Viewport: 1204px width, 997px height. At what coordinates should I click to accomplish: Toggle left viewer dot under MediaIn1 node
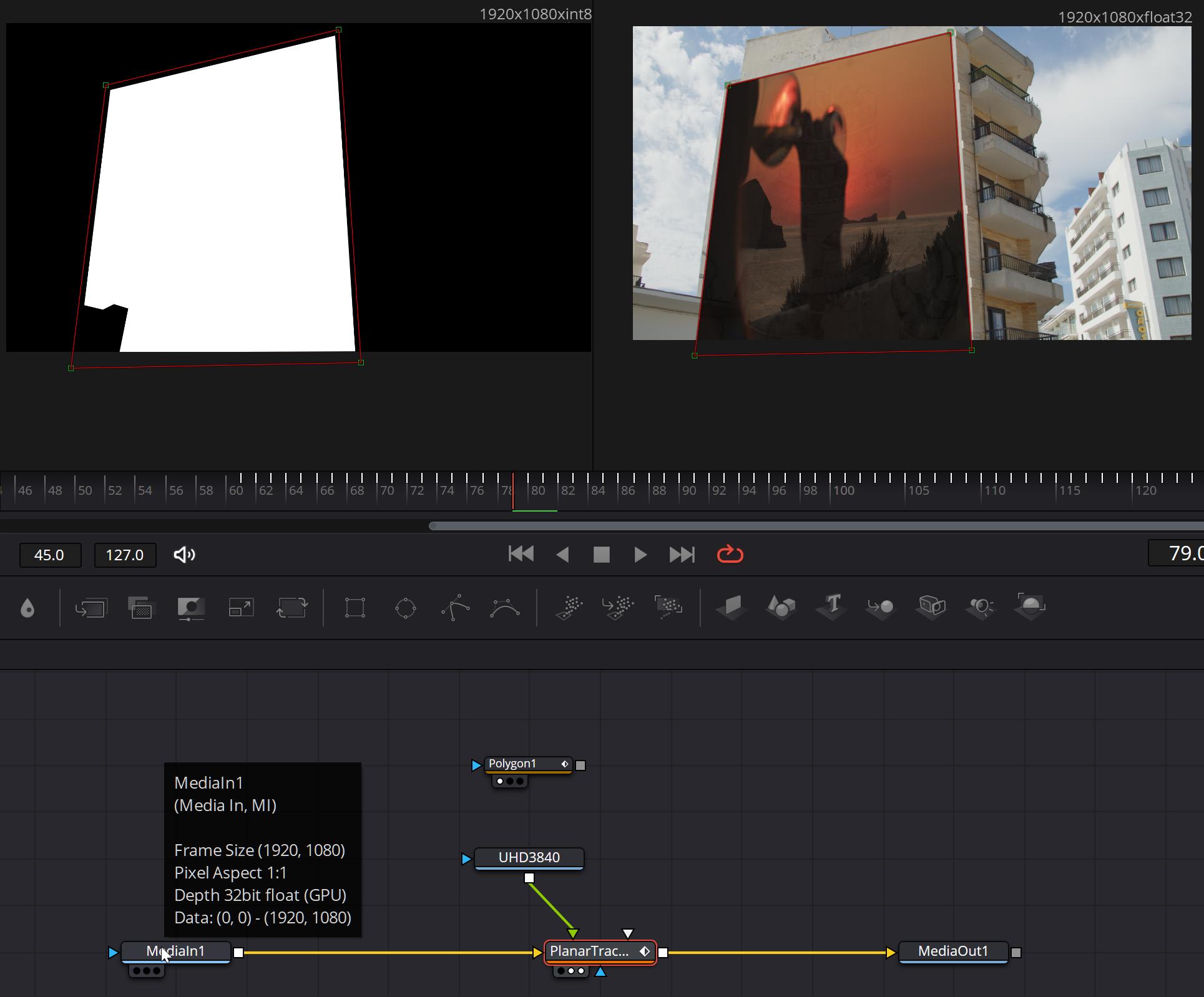[x=137, y=971]
